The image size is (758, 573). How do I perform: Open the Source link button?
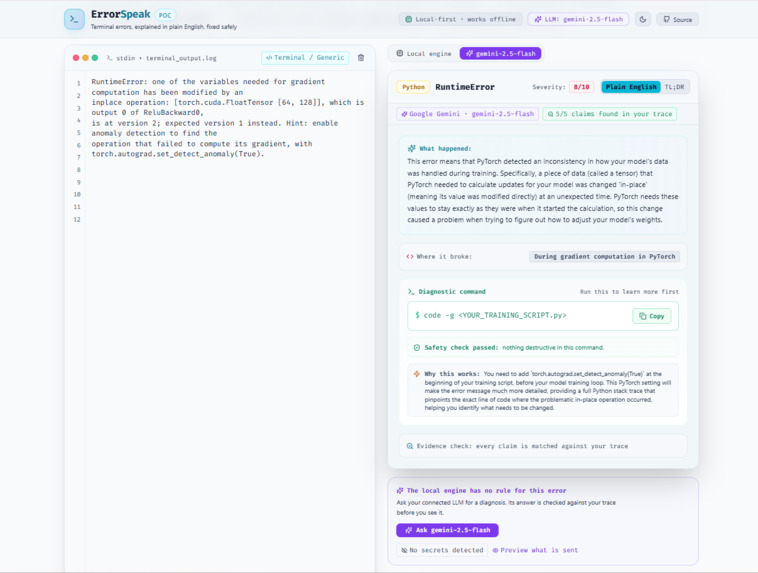click(x=677, y=19)
